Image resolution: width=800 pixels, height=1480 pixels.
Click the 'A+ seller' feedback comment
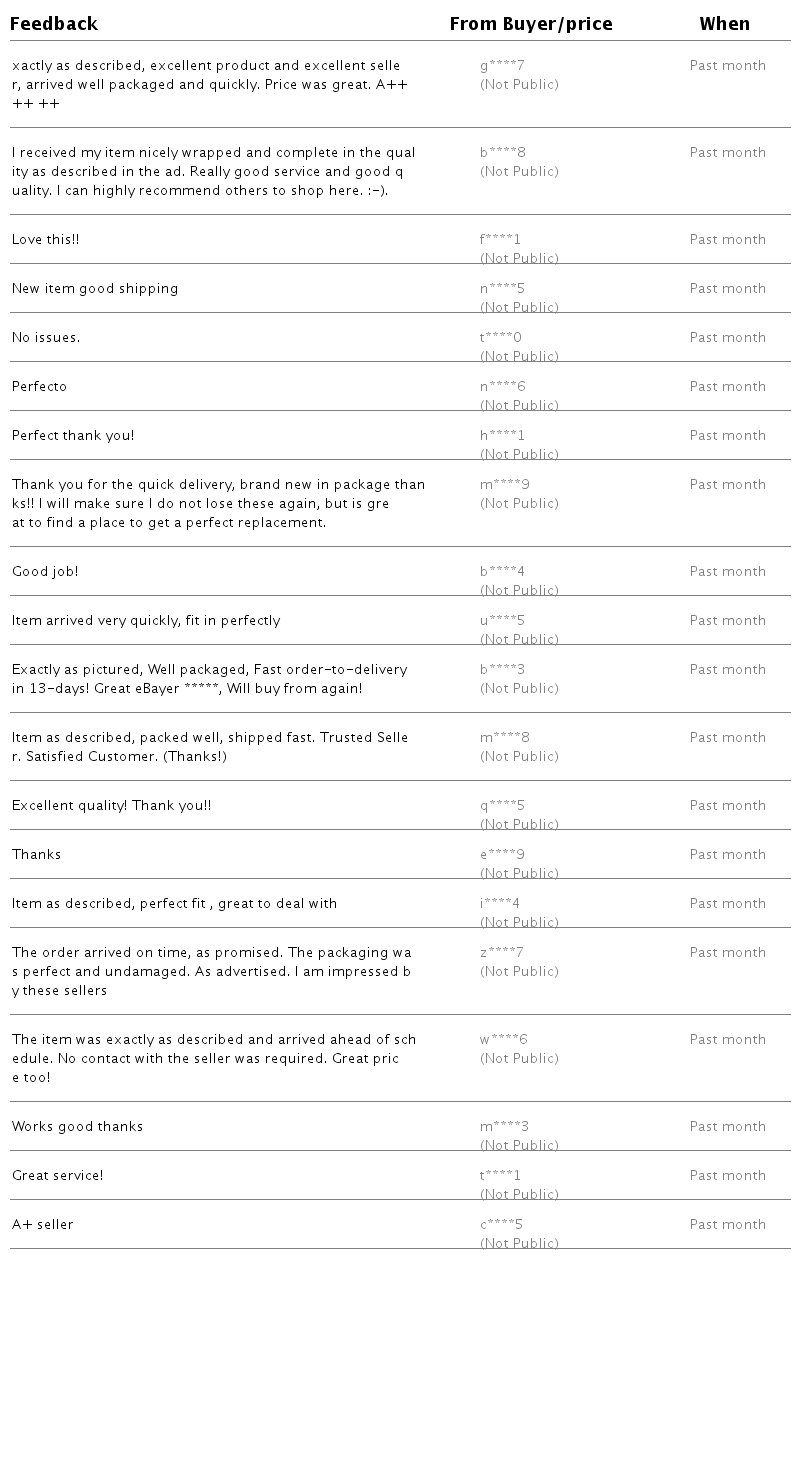click(43, 1225)
